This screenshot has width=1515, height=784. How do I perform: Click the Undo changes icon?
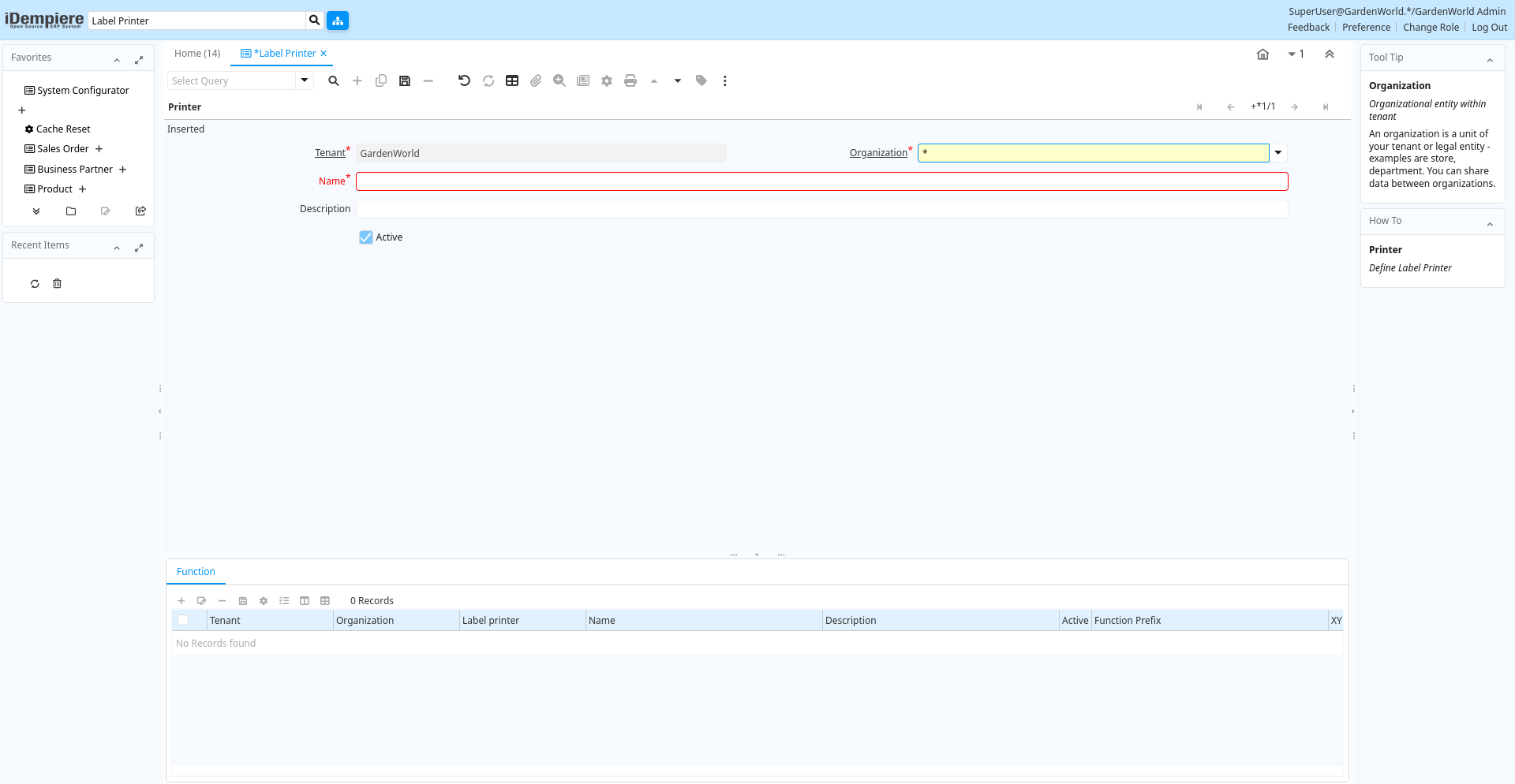click(x=464, y=81)
